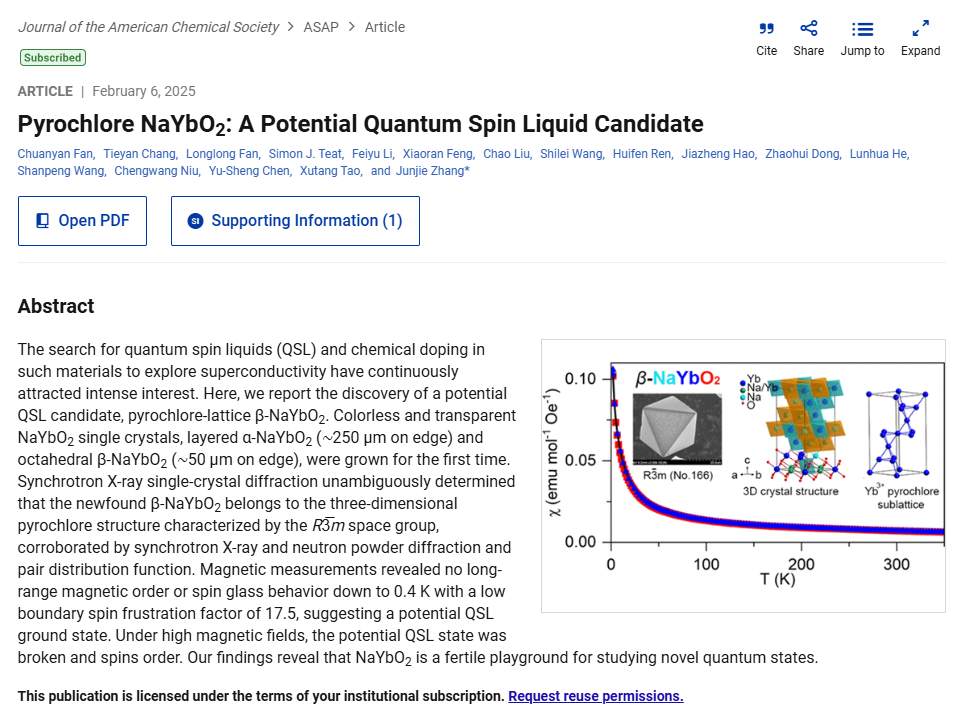Click author Xutang Tao name
Image resolution: width=963 pixels, height=718 pixels.
pyautogui.click(x=332, y=171)
